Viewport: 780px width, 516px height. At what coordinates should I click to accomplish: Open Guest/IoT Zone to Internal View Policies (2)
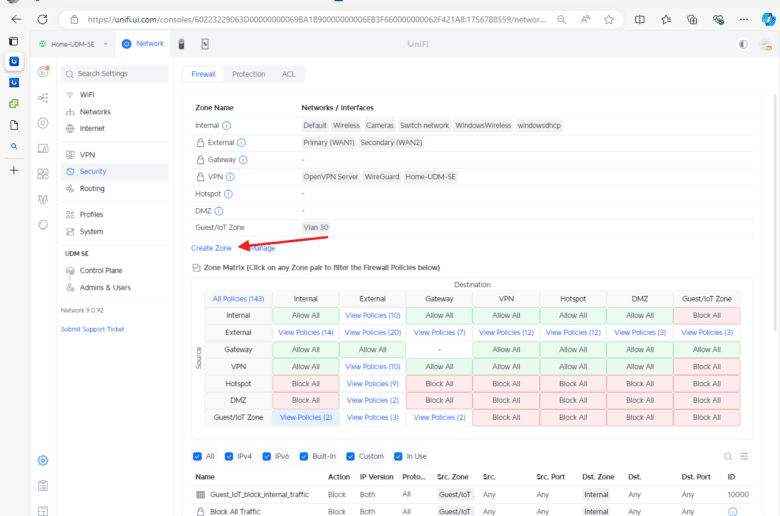pyautogui.click(x=306, y=417)
